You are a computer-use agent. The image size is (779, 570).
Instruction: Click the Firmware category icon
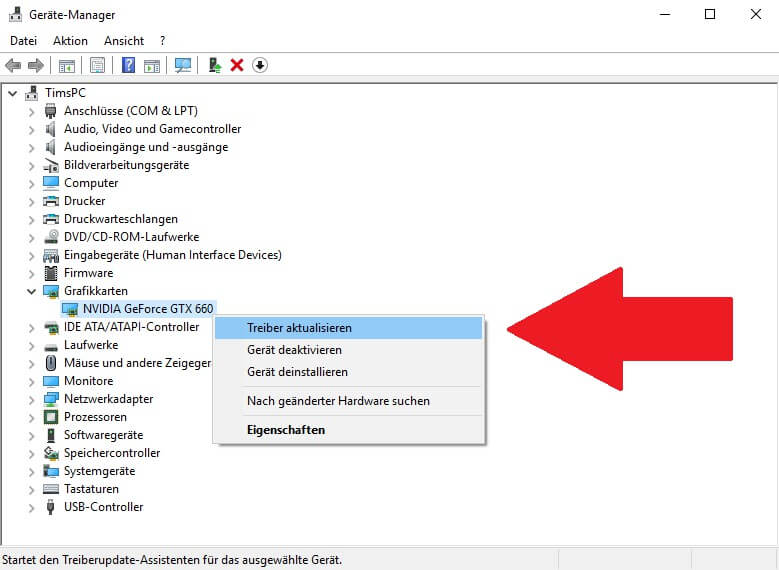51,273
